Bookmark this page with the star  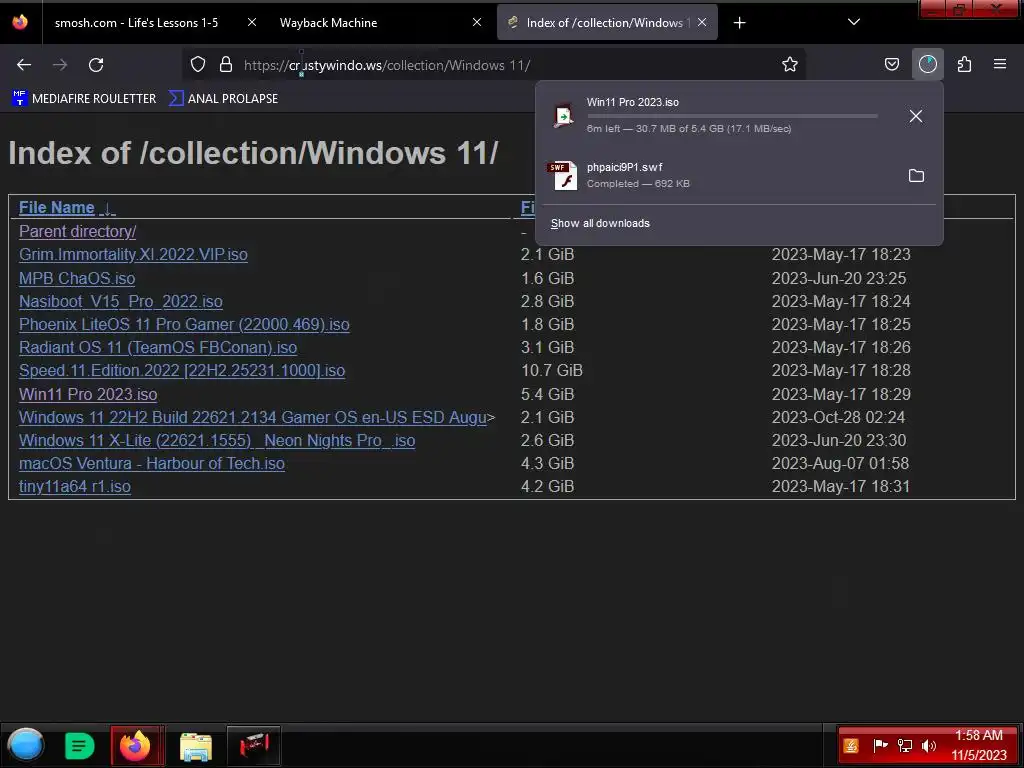790,64
